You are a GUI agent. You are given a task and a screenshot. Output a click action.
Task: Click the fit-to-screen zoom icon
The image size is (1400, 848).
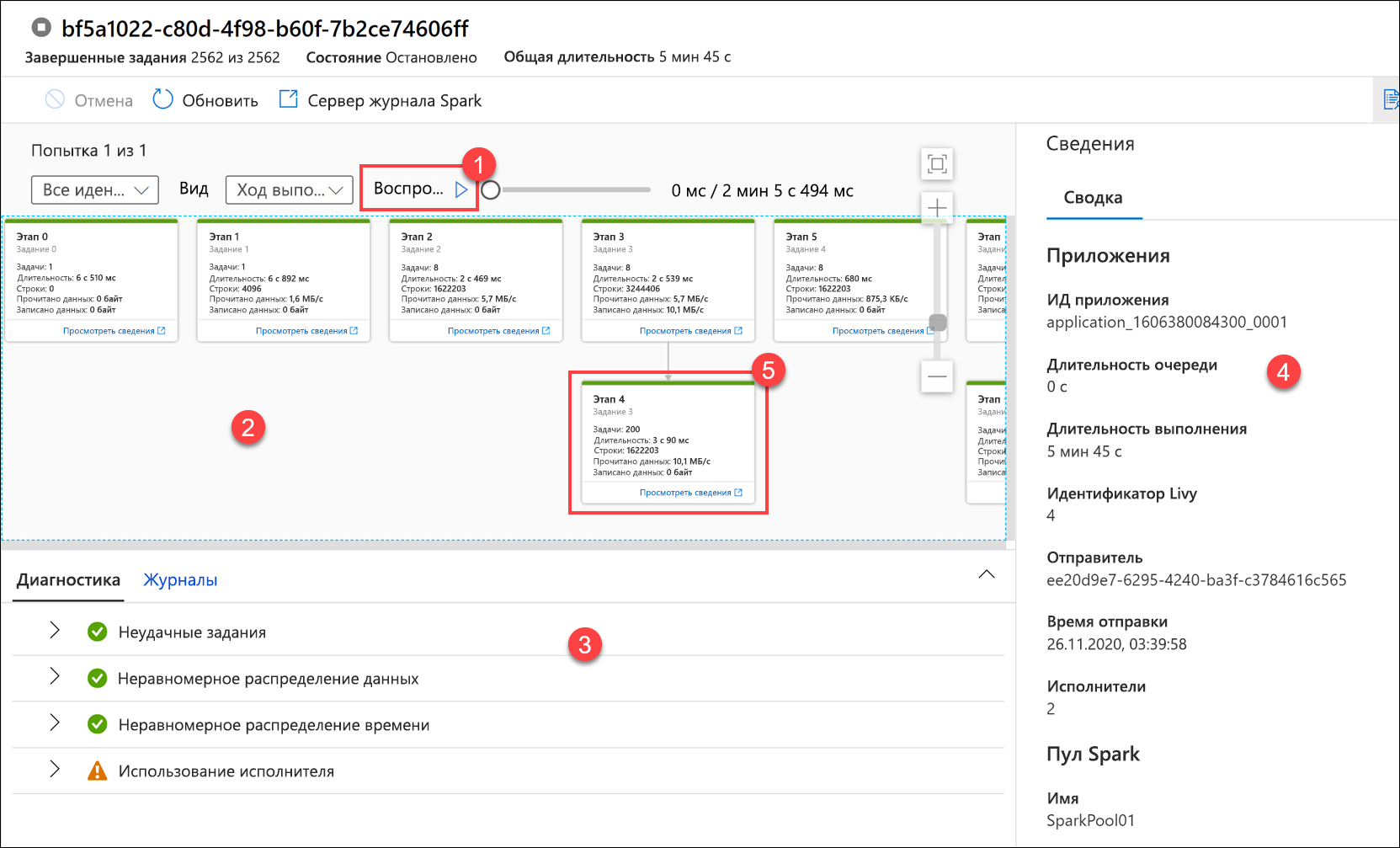(937, 163)
